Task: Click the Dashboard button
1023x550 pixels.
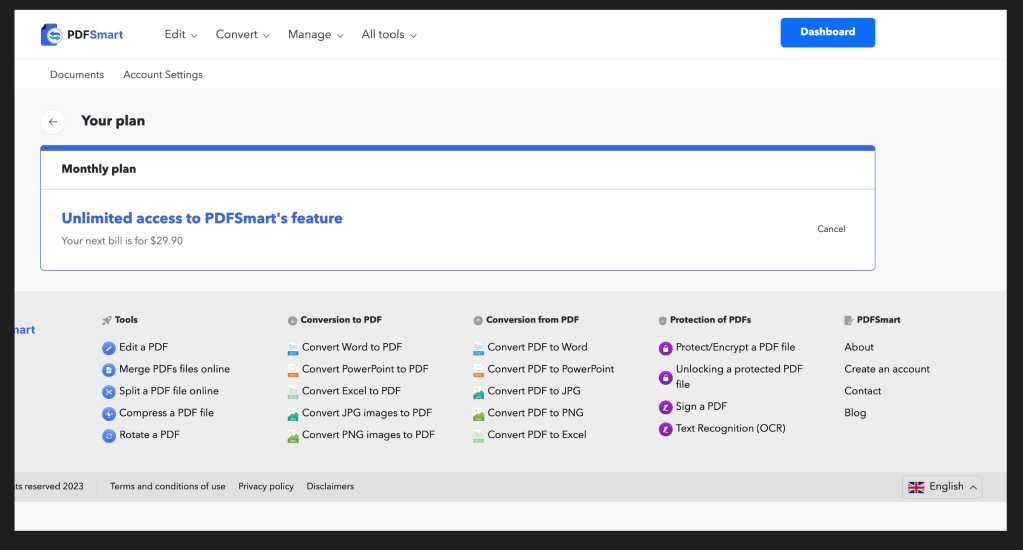Action: click(827, 32)
